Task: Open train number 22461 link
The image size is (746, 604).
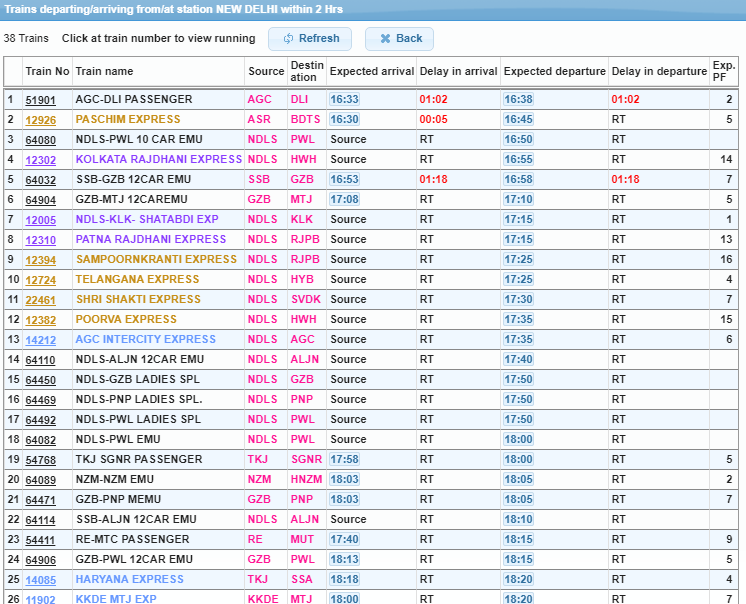Action: point(40,300)
